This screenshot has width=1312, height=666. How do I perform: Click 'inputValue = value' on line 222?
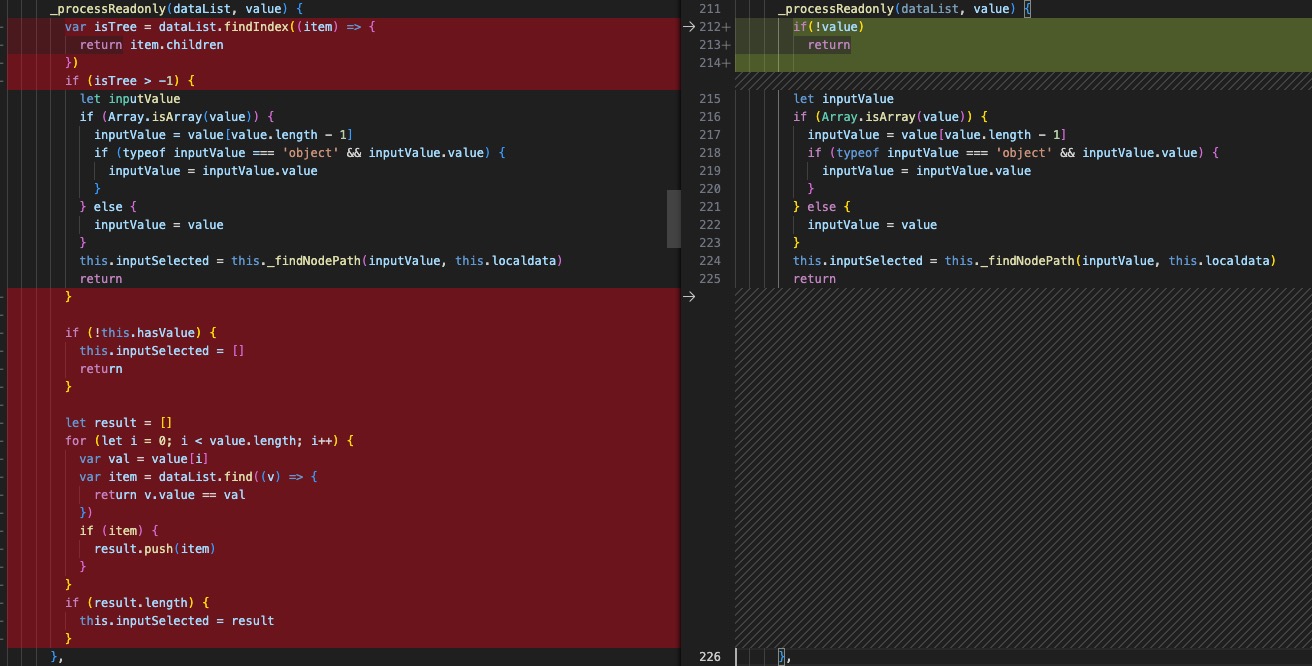(x=873, y=225)
